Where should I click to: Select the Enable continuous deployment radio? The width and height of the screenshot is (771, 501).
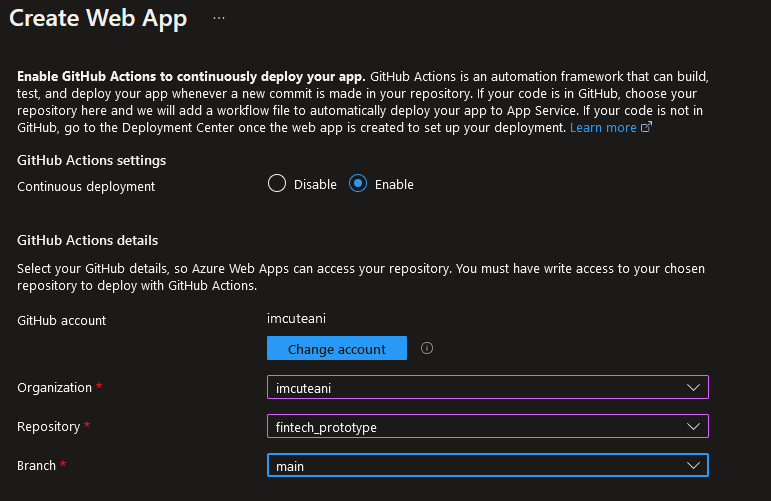tap(358, 183)
